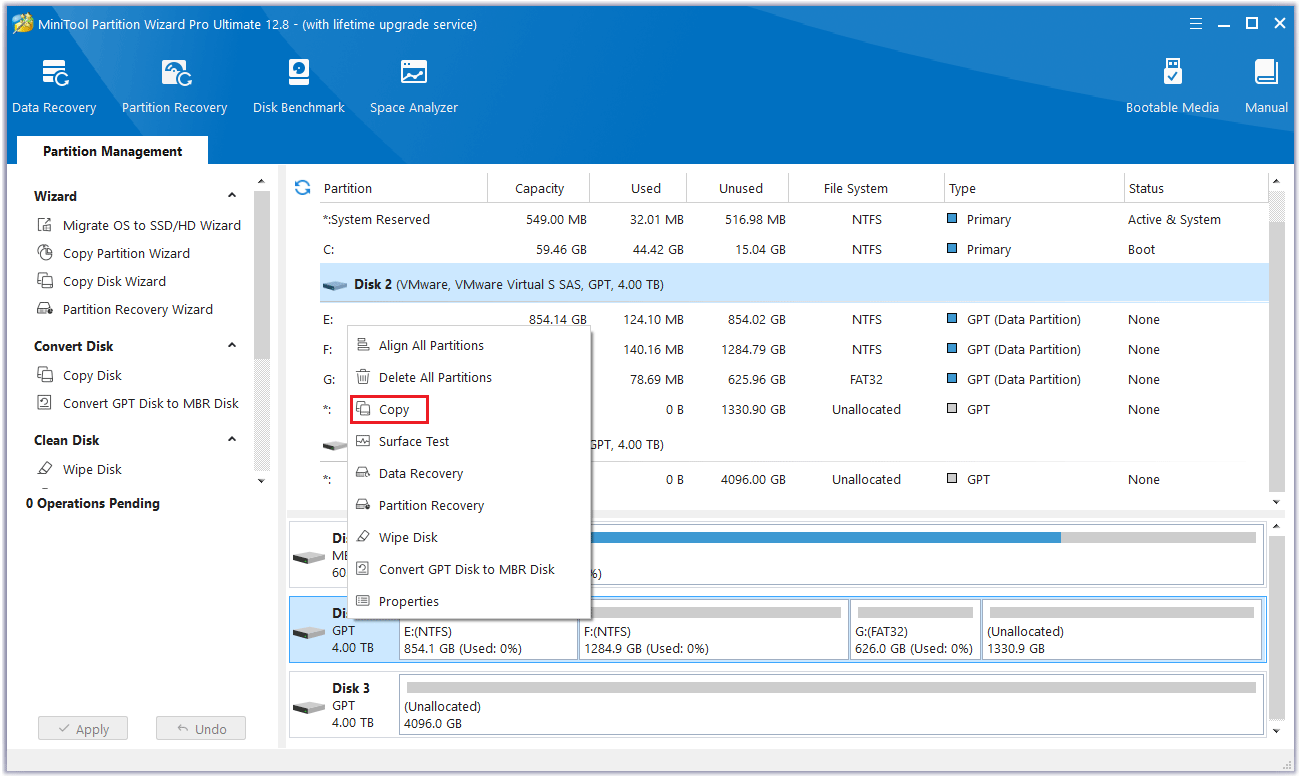Image resolution: width=1299 pixels, height=776 pixels.
Task: Select the C: partition row
Action: [794, 249]
